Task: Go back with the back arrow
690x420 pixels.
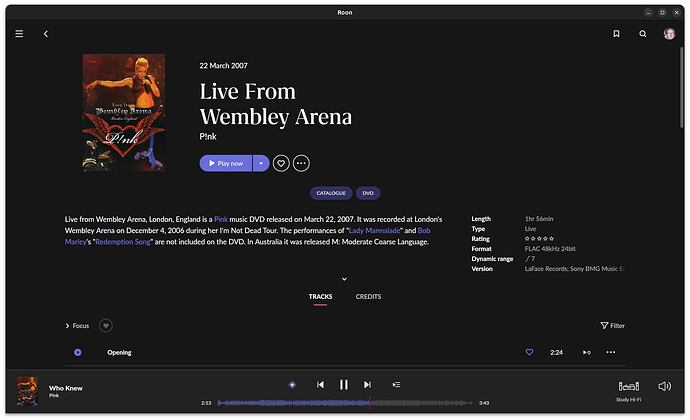Action: click(46, 33)
